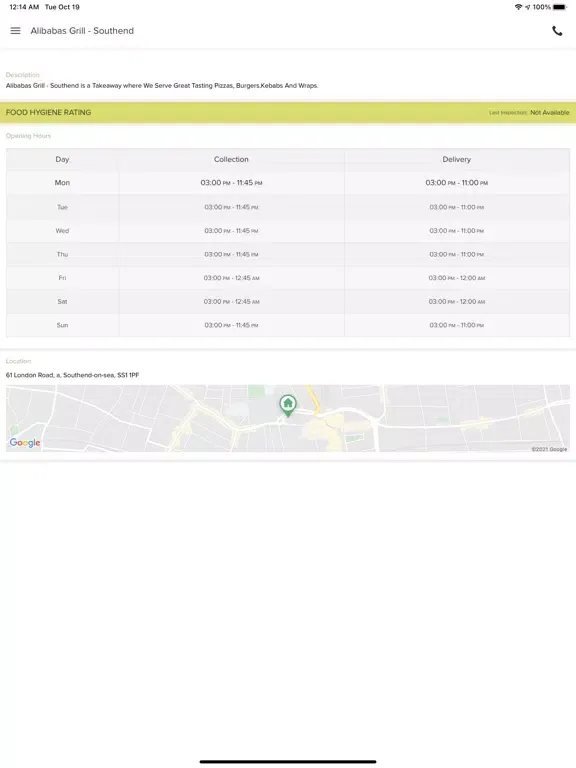Tap the Sat row day cell
The width and height of the screenshot is (576, 768).
coord(62,301)
